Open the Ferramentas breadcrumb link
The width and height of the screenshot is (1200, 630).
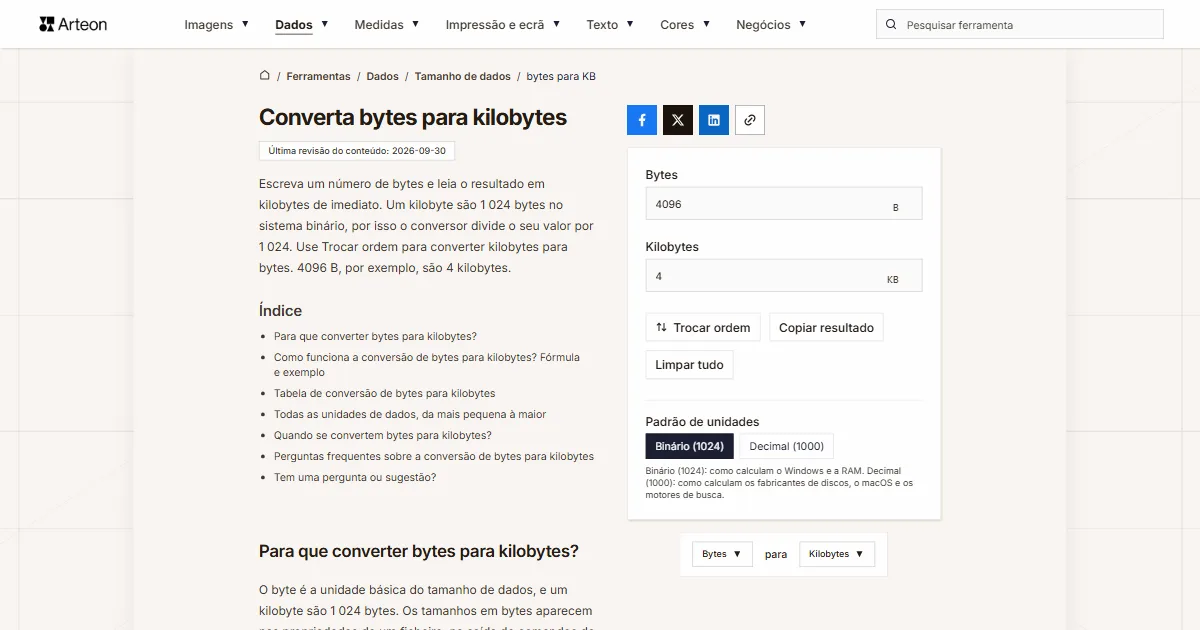(x=318, y=76)
